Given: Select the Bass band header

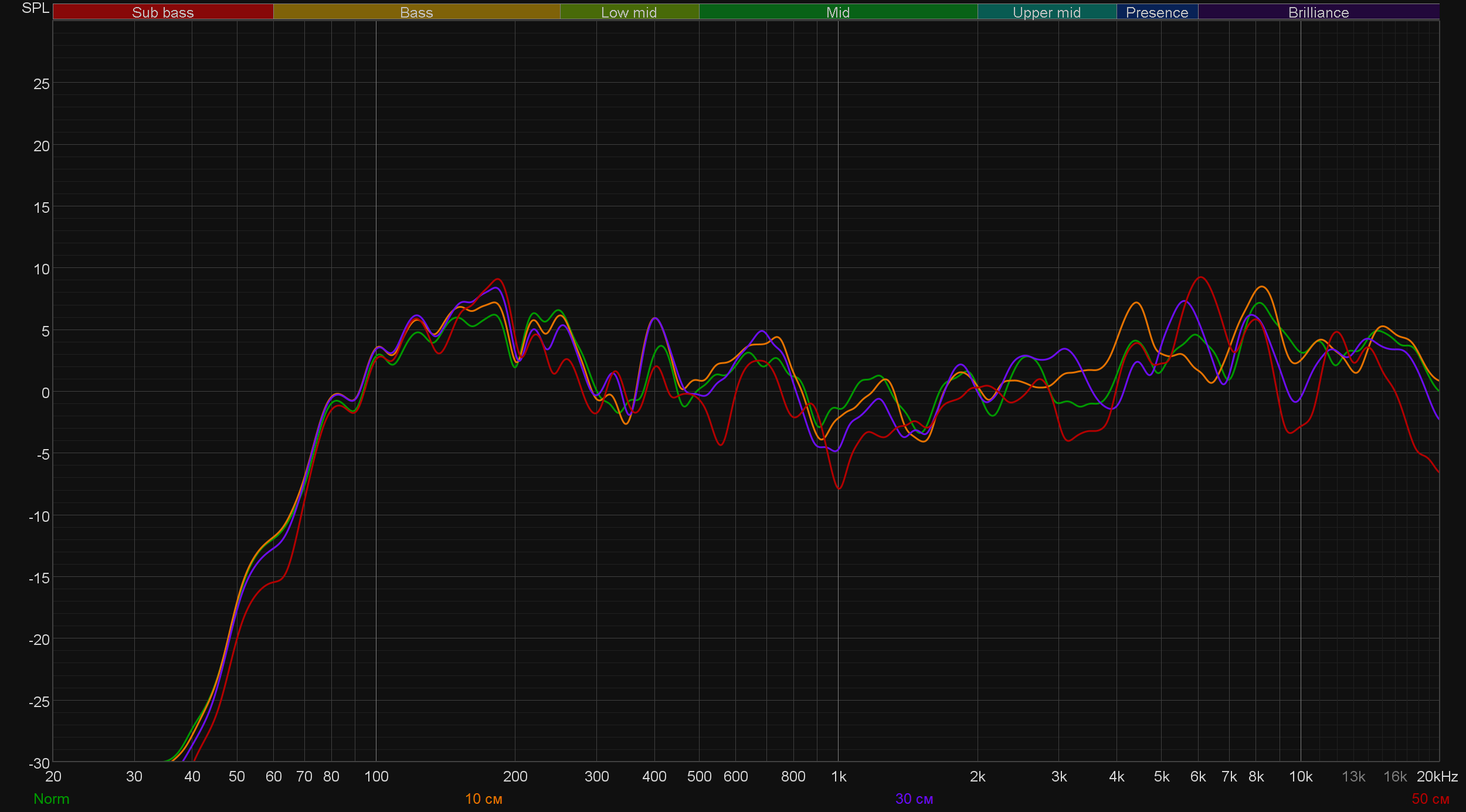Looking at the screenshot, I should point(416,12).
